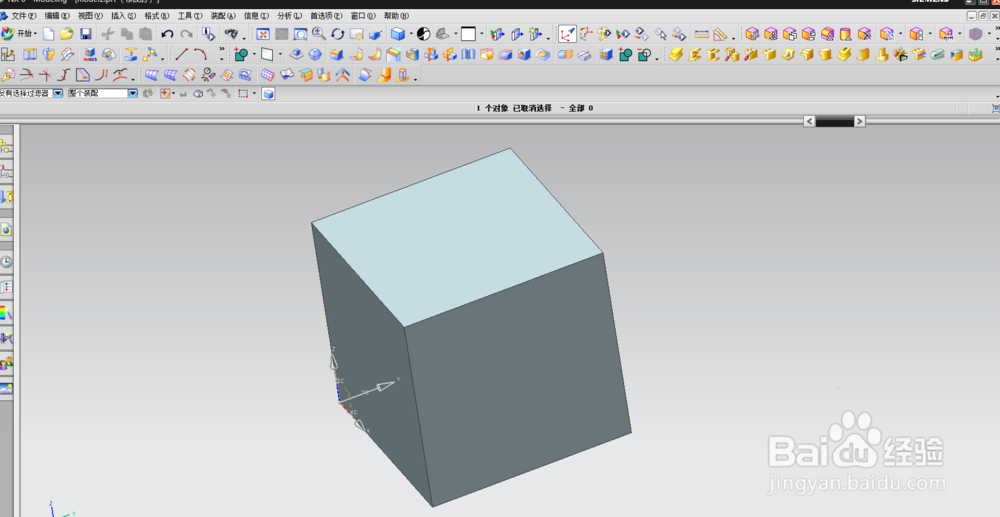The width and height of the screenshot is (1000, 517).
Task: Select the Rotate view circular arrows icon
Action: [337, 34]
